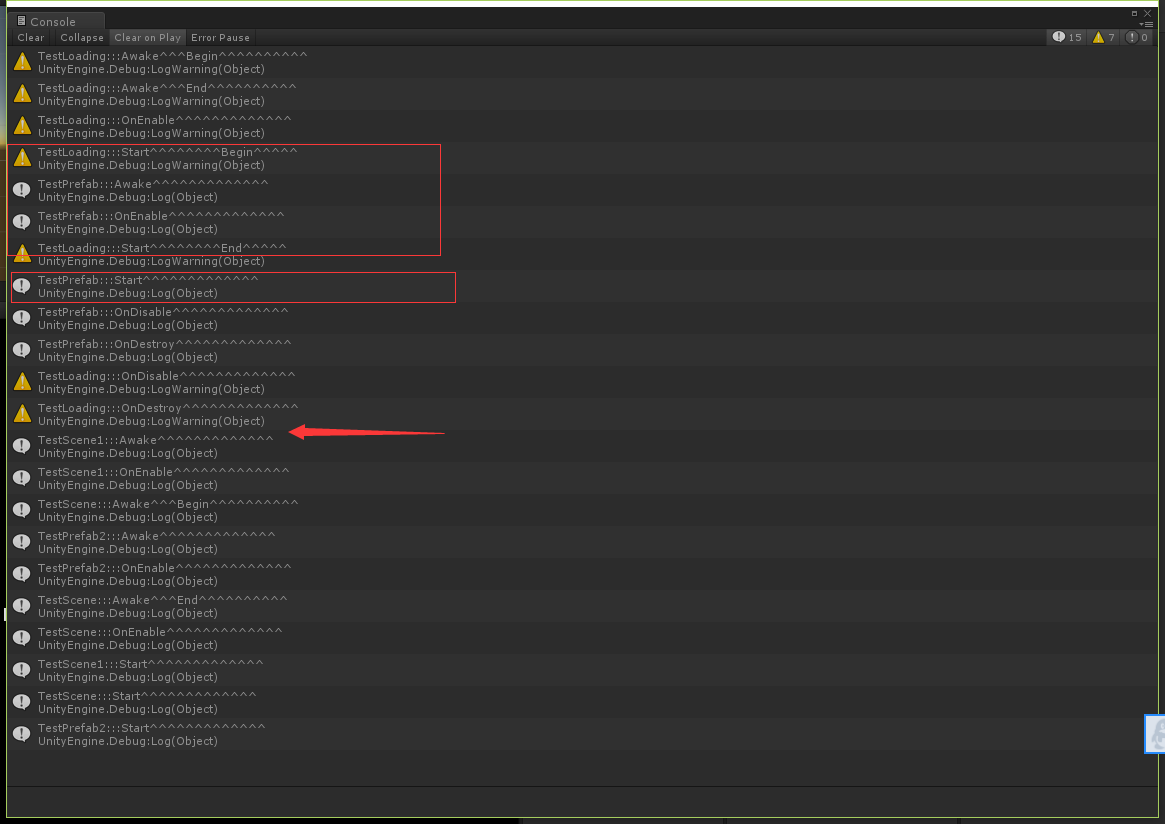Select log text 'TestLoading:::OnDestroy'

[110, 407]
